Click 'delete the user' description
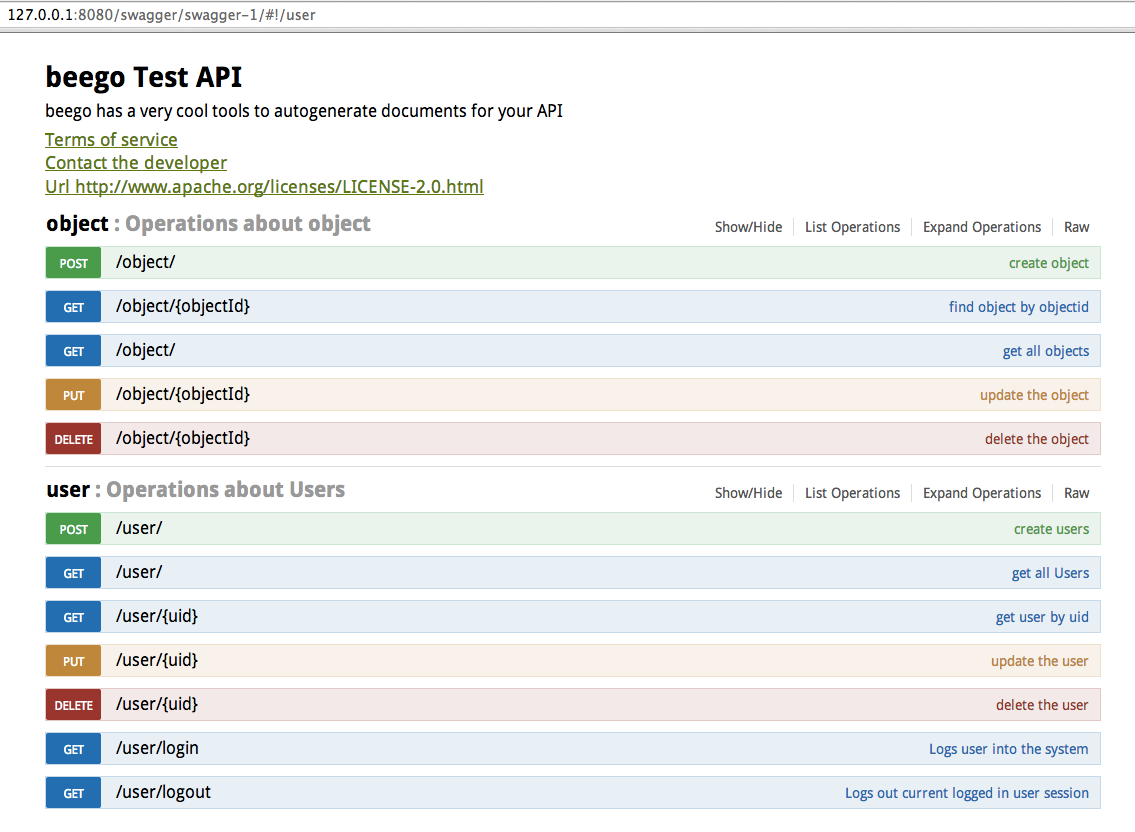 (1042, 705)
